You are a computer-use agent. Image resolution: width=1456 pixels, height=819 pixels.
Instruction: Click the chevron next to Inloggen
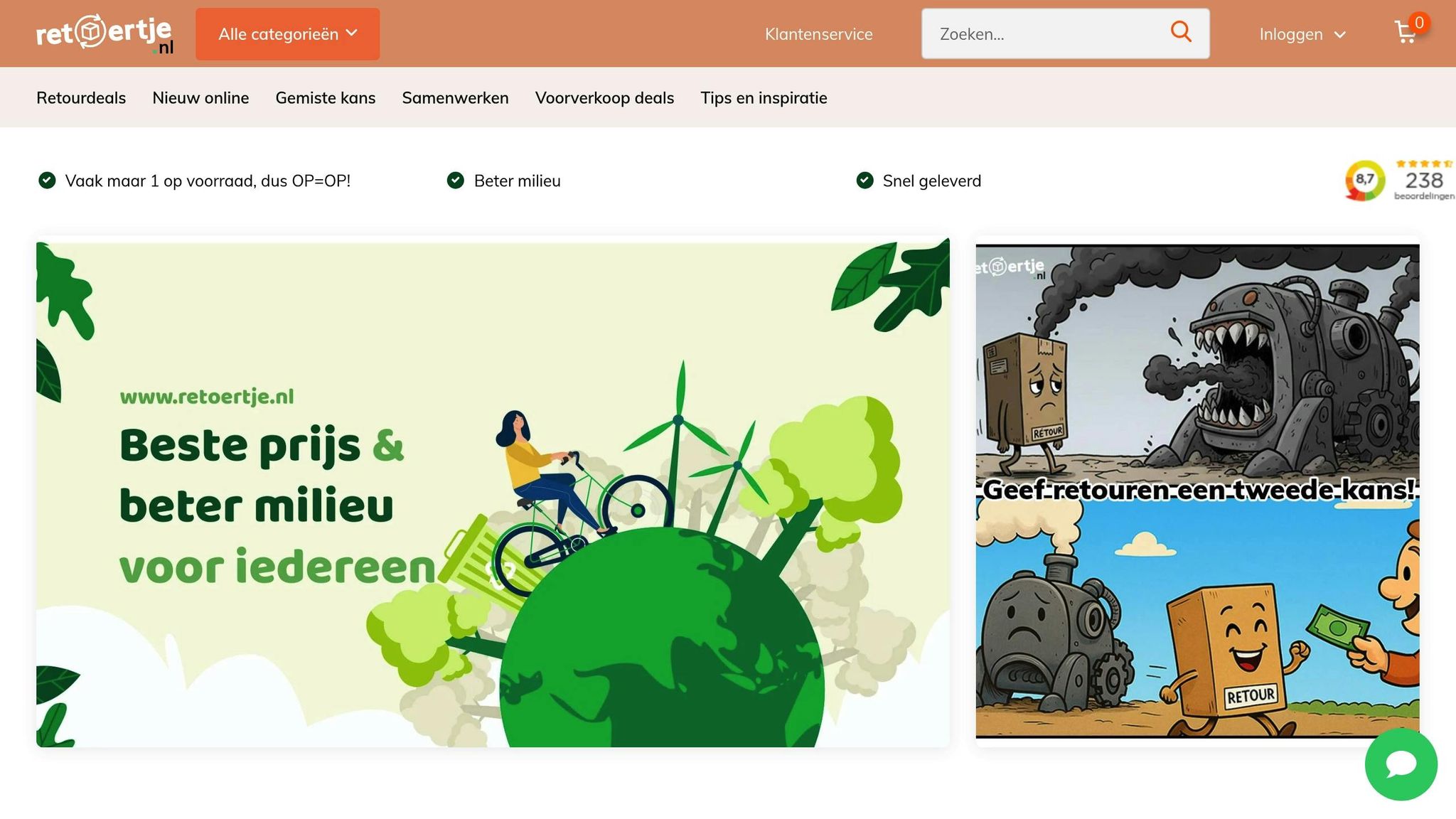[x=1340, y=35]
